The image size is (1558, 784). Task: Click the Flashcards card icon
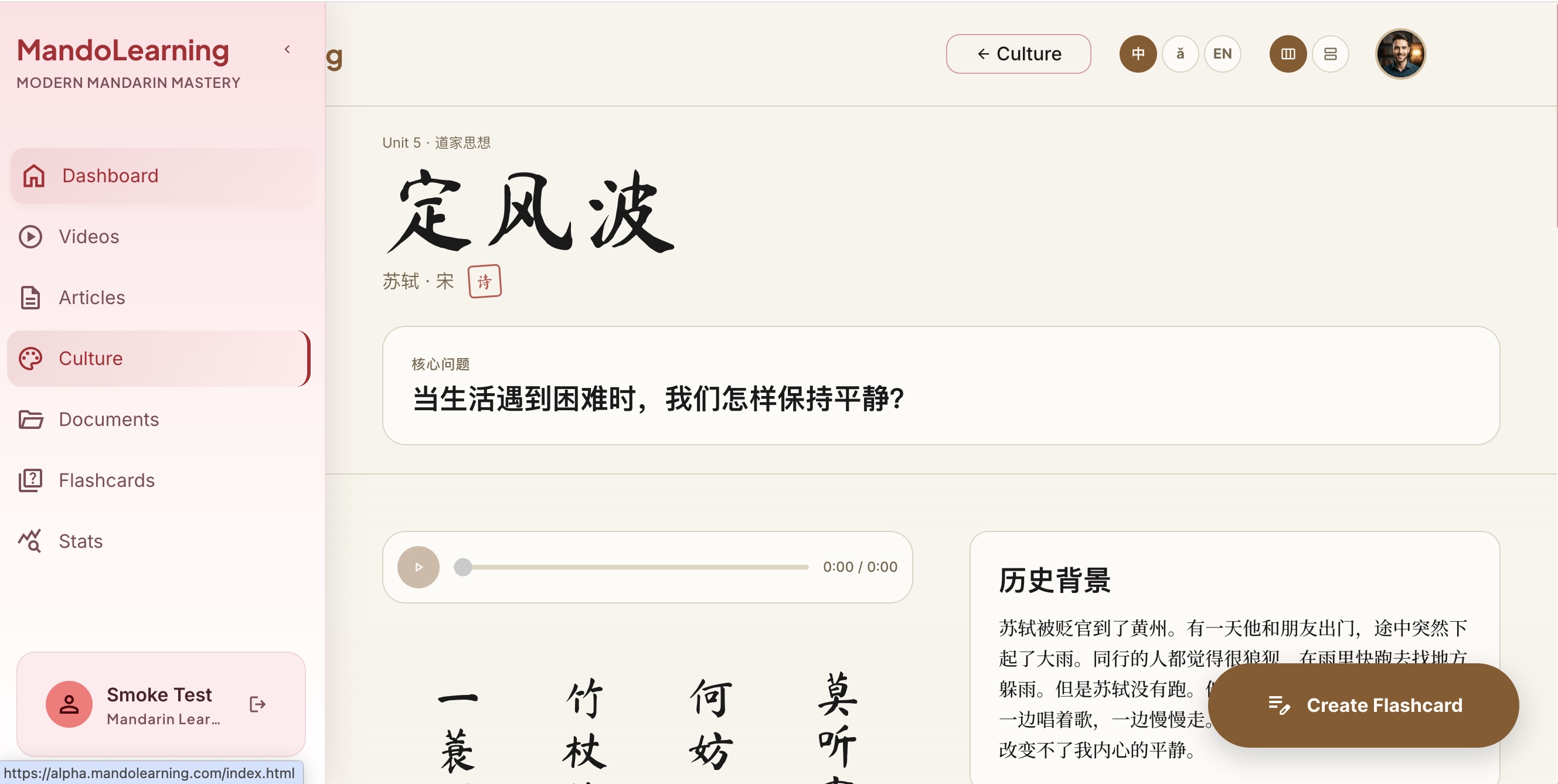tap(30, 480)
